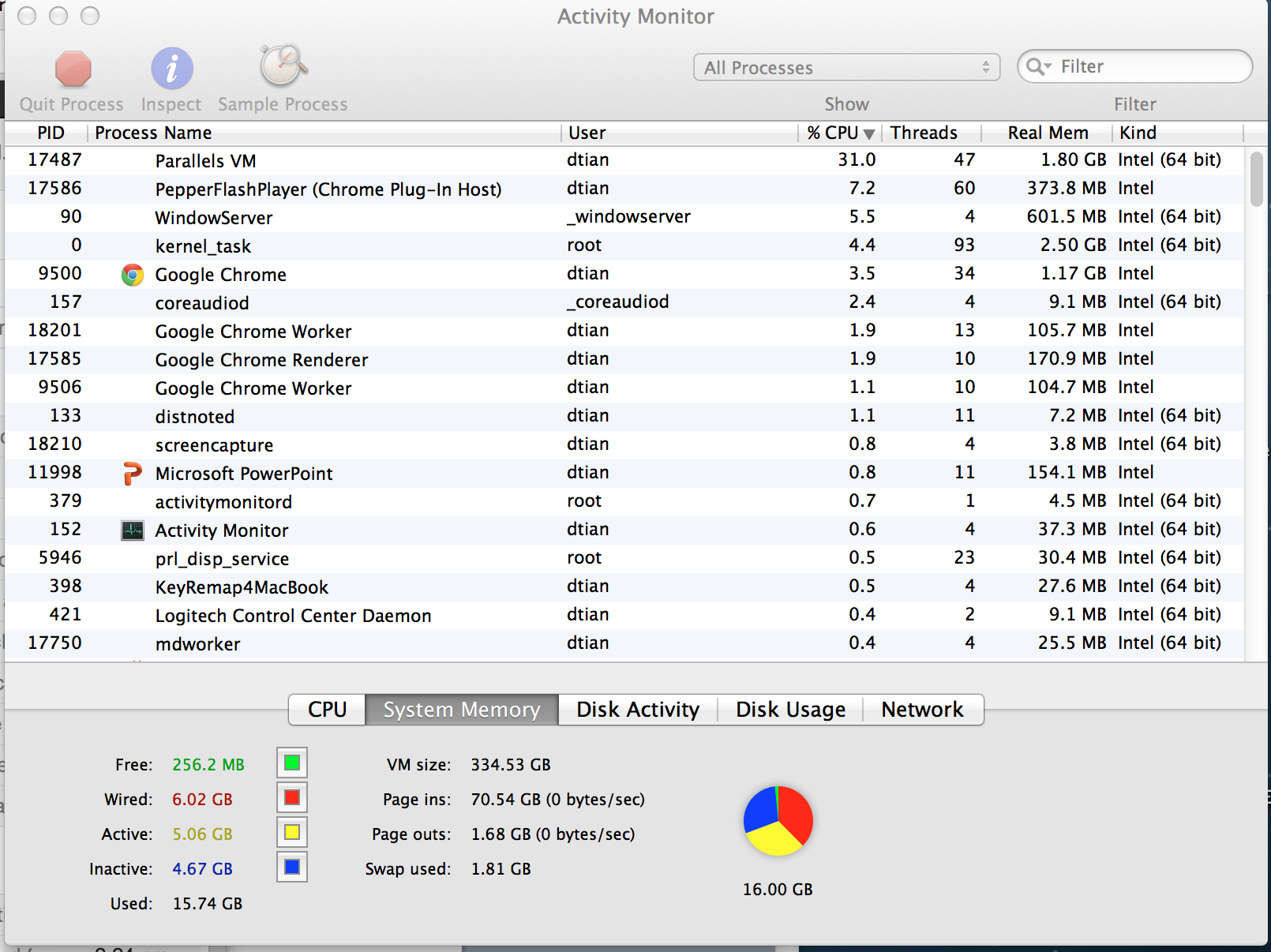Click the Page ins 70.54 GB value
This screenshot has width=1271, height=952.
[557, 800]
